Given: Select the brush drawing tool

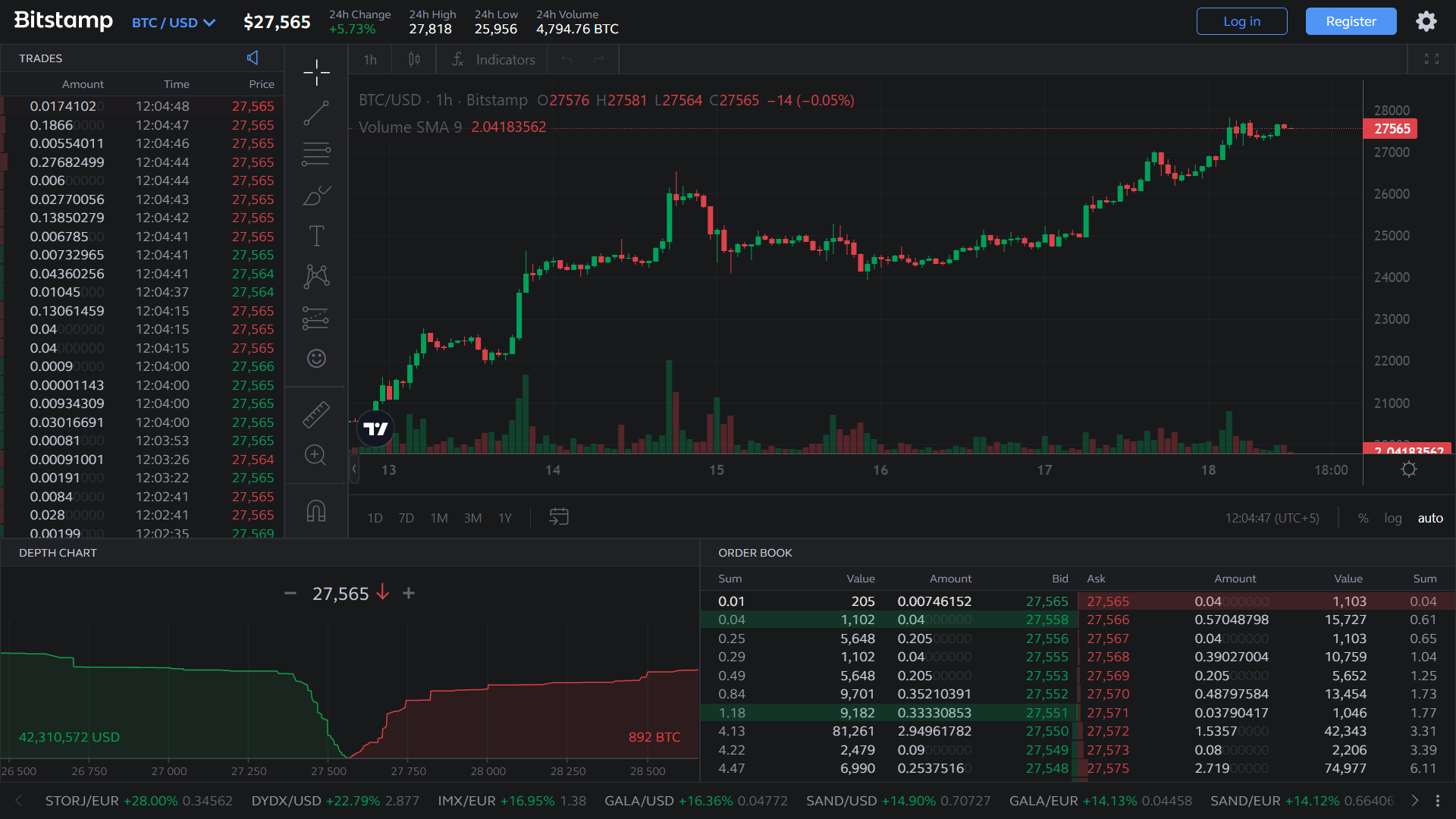Looking at the screenshot, I should point(316,196).
